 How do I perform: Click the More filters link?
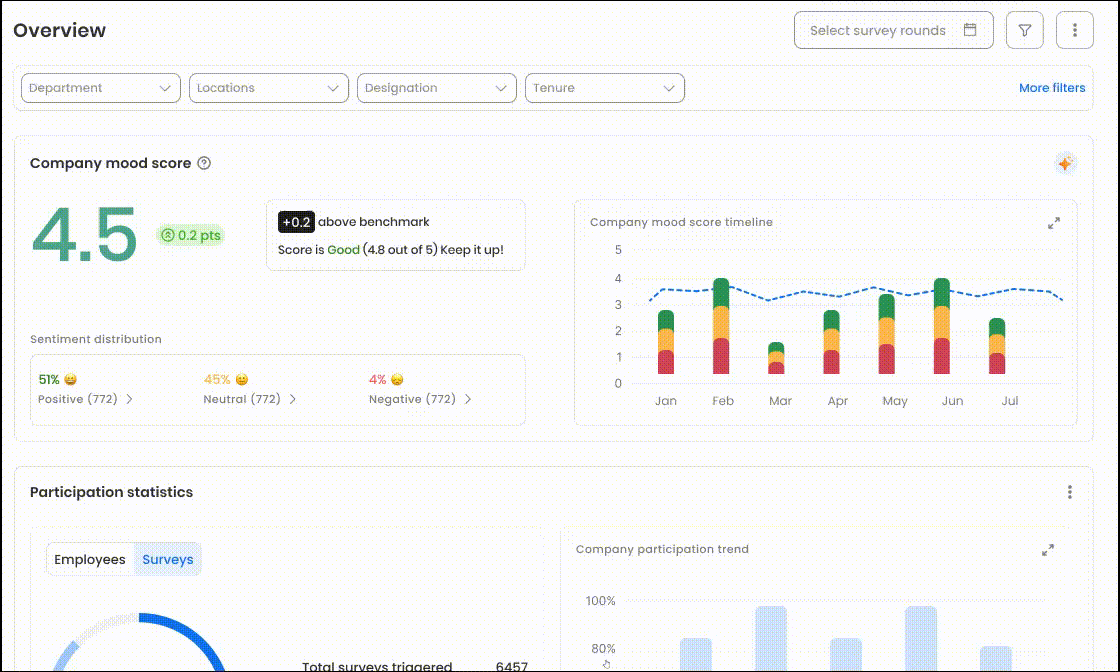pyautogui.click(x=1052, y=88)
